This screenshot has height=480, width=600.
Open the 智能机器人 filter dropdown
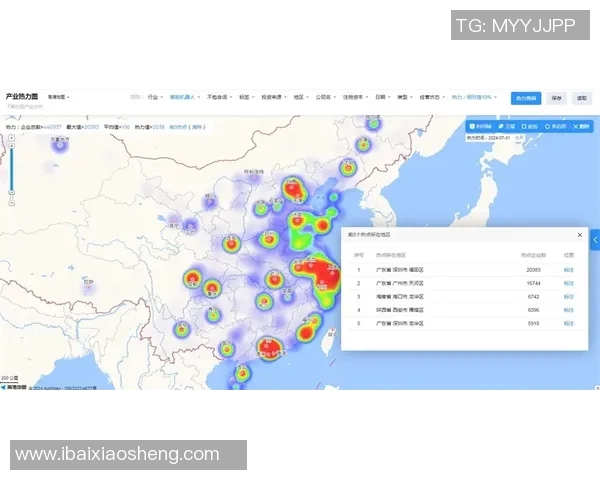pyautogui.click(x=185, y=97)
